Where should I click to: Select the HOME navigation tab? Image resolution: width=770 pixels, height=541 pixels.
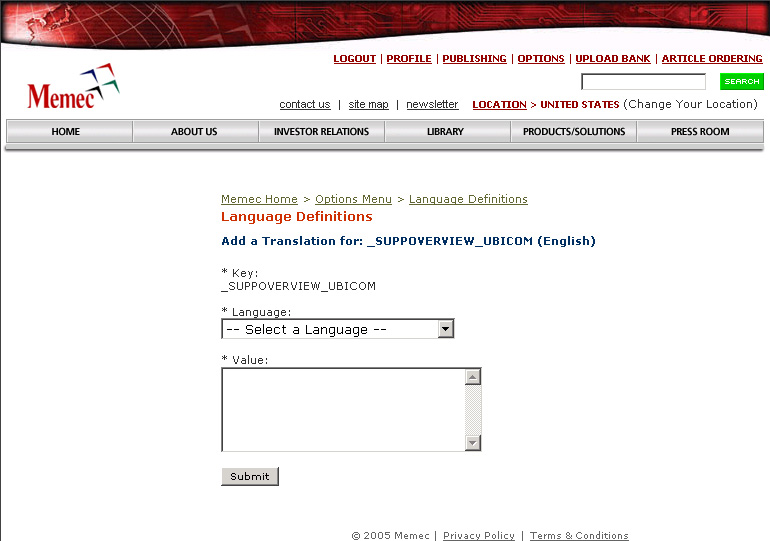(69, 132)
